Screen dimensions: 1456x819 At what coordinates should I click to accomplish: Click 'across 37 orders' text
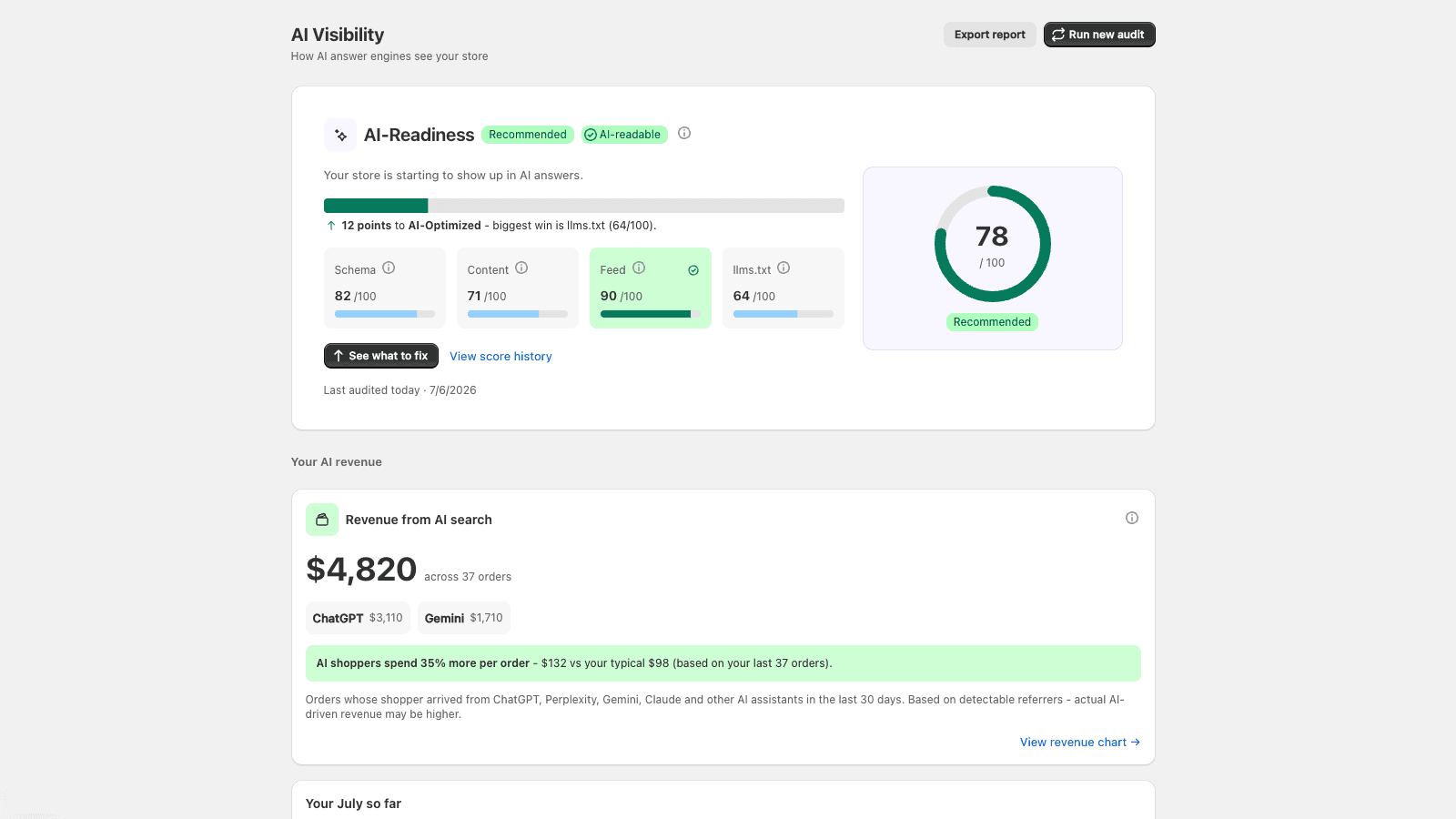[468, 577]
